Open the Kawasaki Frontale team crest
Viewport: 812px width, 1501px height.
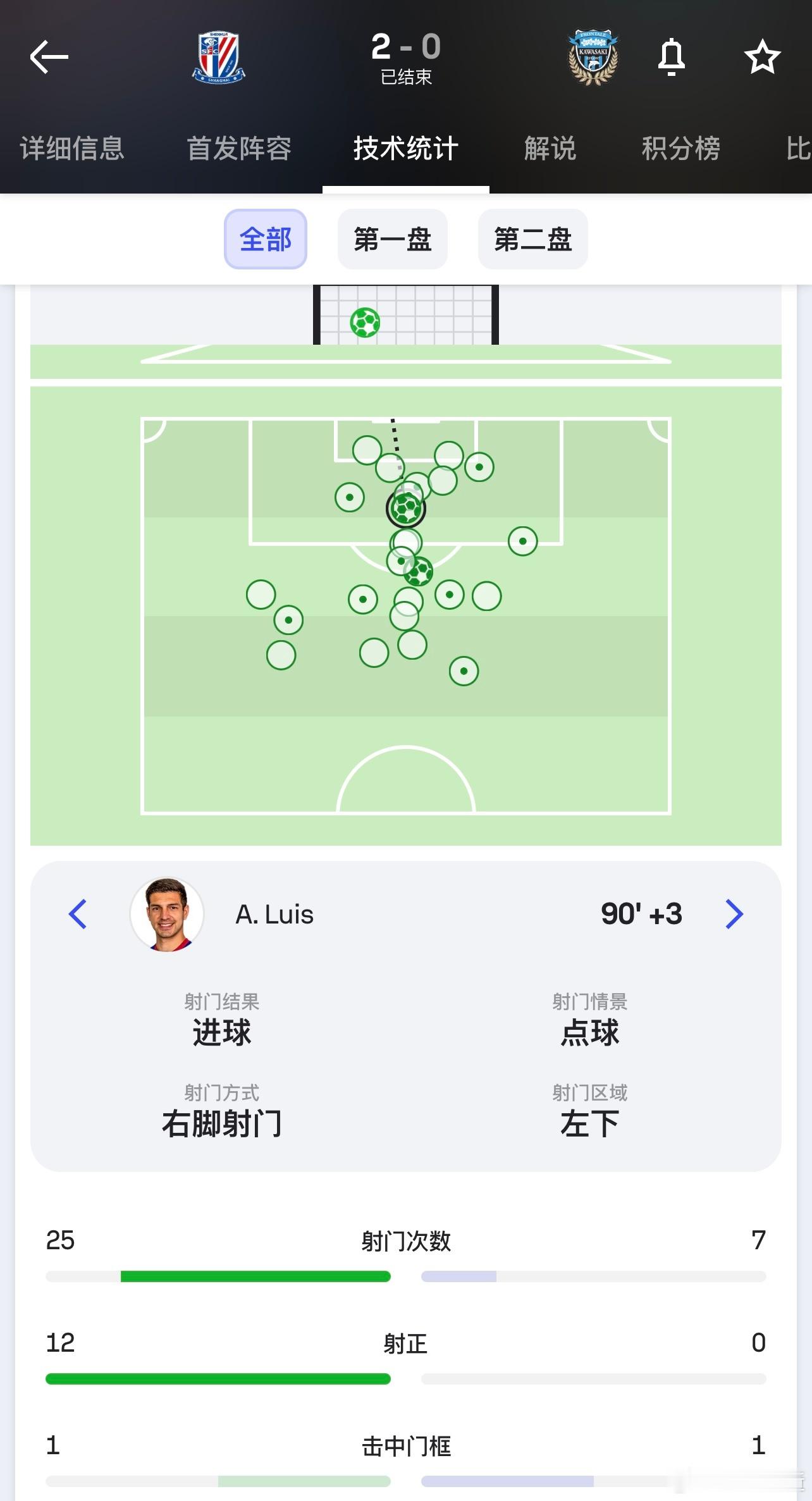[x=593, y=58]
